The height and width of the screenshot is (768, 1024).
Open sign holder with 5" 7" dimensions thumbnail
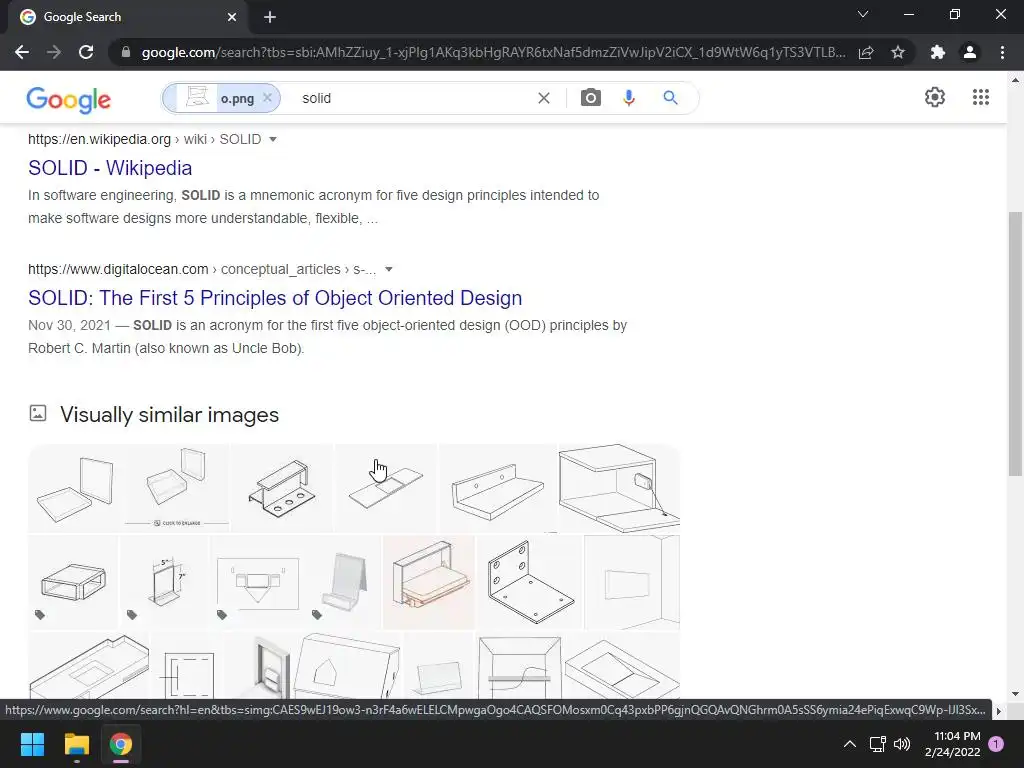click(165, 582)
